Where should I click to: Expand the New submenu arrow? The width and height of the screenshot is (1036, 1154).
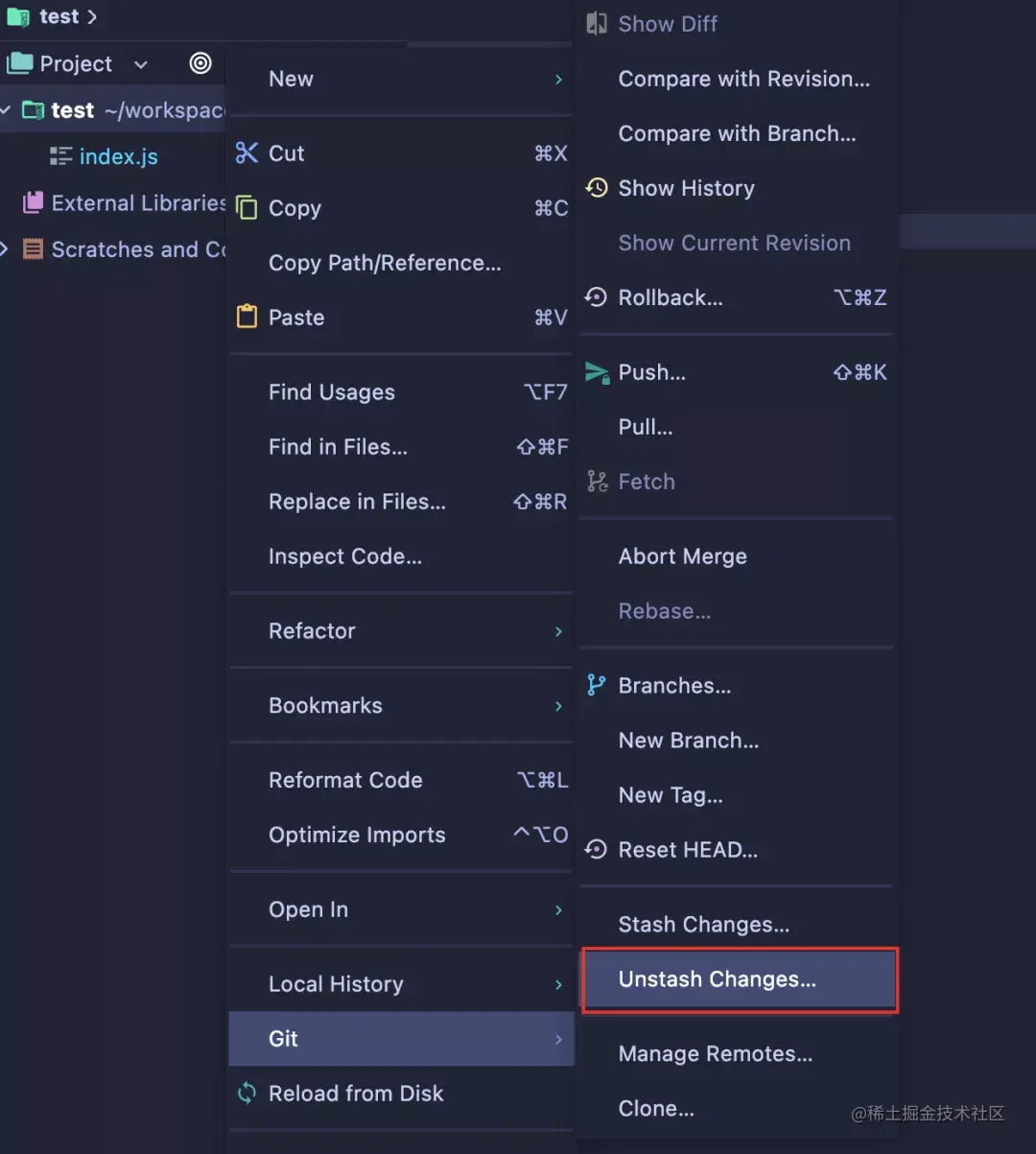558,79
